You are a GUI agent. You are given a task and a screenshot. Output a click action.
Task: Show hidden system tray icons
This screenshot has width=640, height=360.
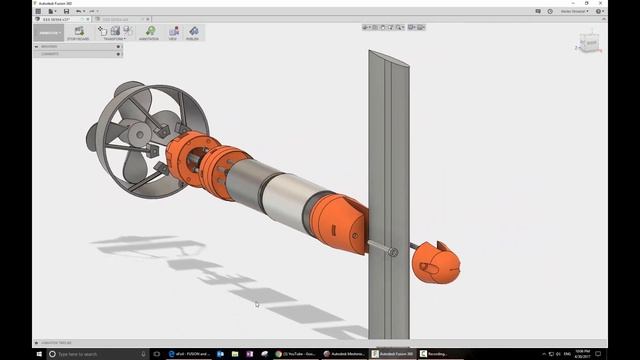click(x=544, y=354)
